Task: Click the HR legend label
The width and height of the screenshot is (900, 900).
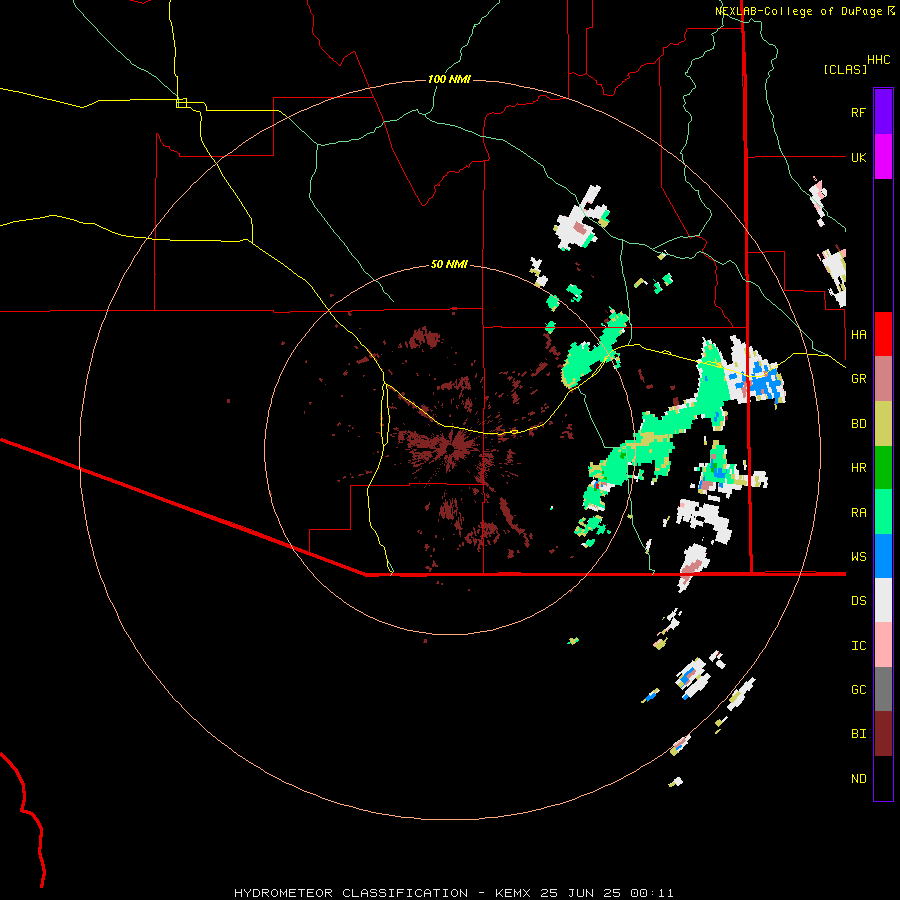Action: tap(858, 468)
